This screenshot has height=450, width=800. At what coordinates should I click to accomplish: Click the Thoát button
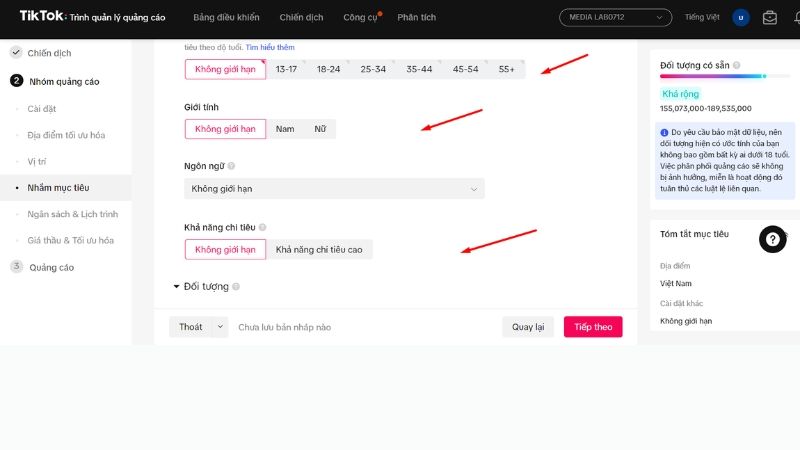point(190,327)
